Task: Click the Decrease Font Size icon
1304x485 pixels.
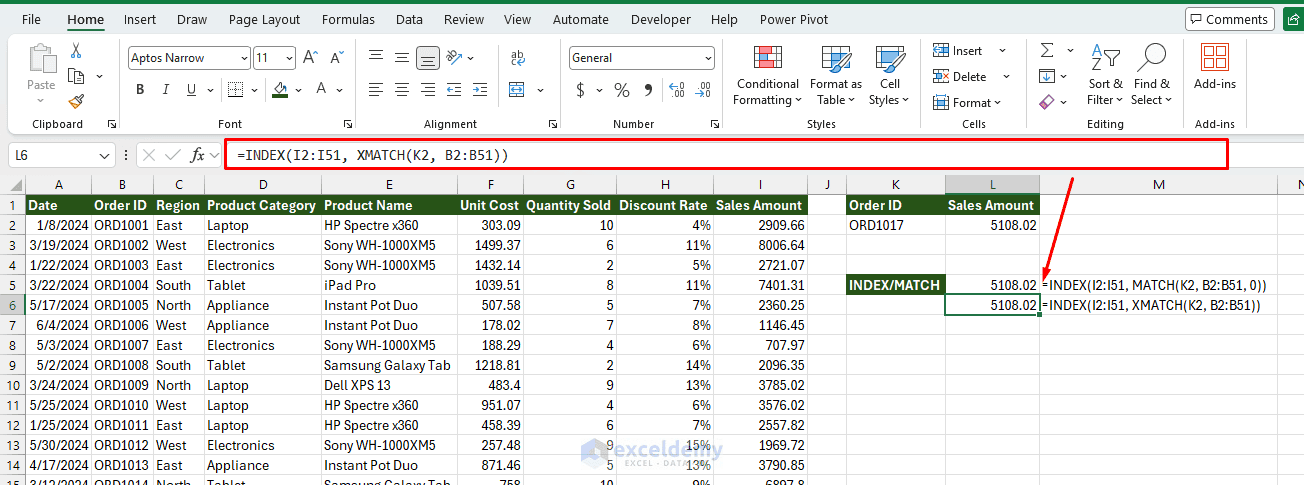Action: tap(335, 58)
